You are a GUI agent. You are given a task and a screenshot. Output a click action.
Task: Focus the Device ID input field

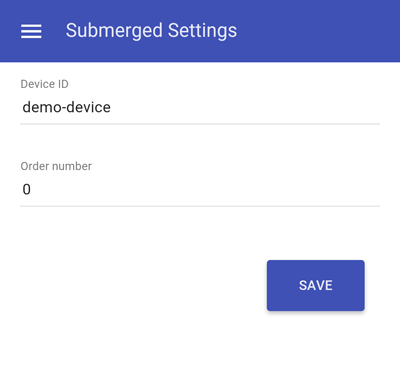[x=200, y=107]
